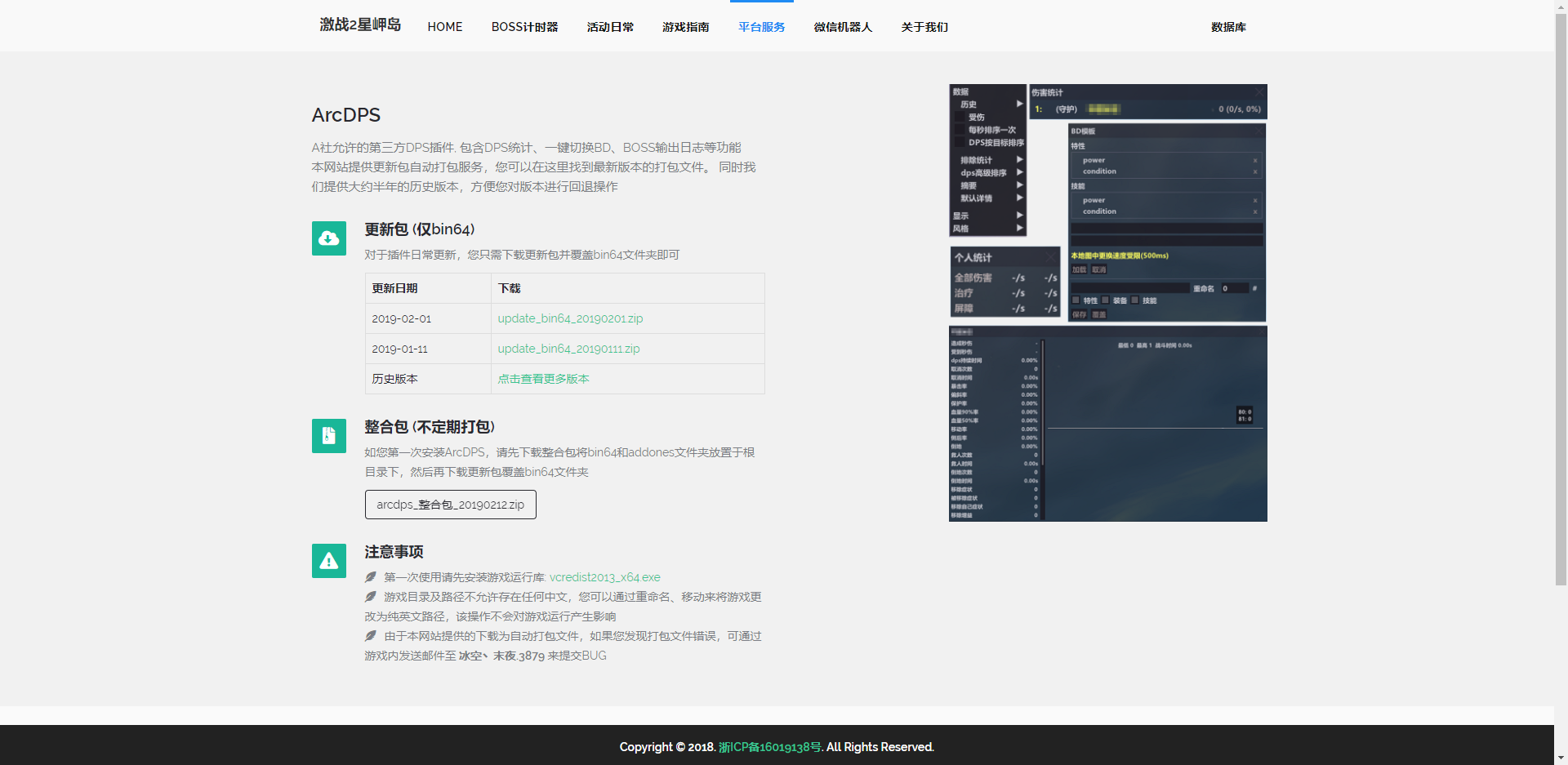Click the Copyright © 2018 footer text
The width and height of the screenshot is (1568, 765).
click(667, 747)
